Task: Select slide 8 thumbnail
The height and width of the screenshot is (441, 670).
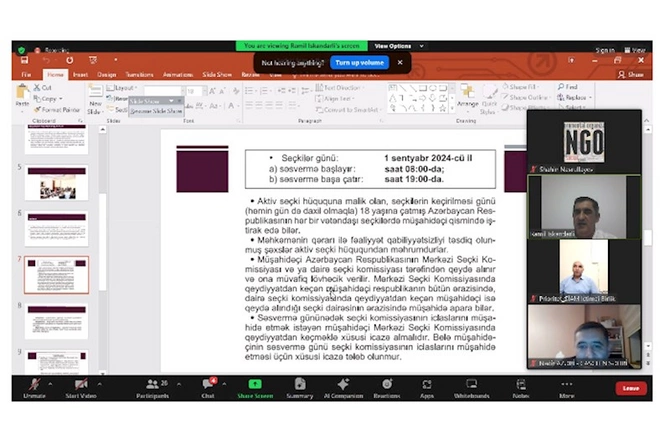Action: 57,321
